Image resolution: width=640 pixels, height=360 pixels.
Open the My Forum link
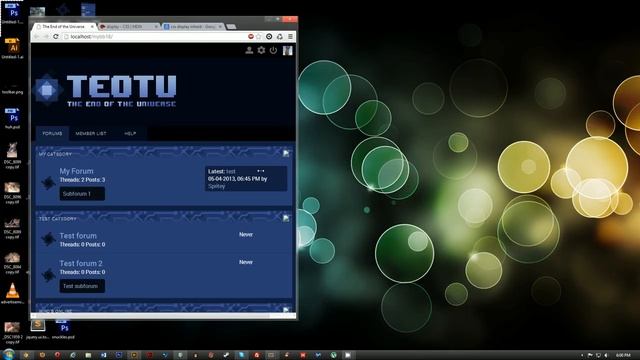pos(76,171)
